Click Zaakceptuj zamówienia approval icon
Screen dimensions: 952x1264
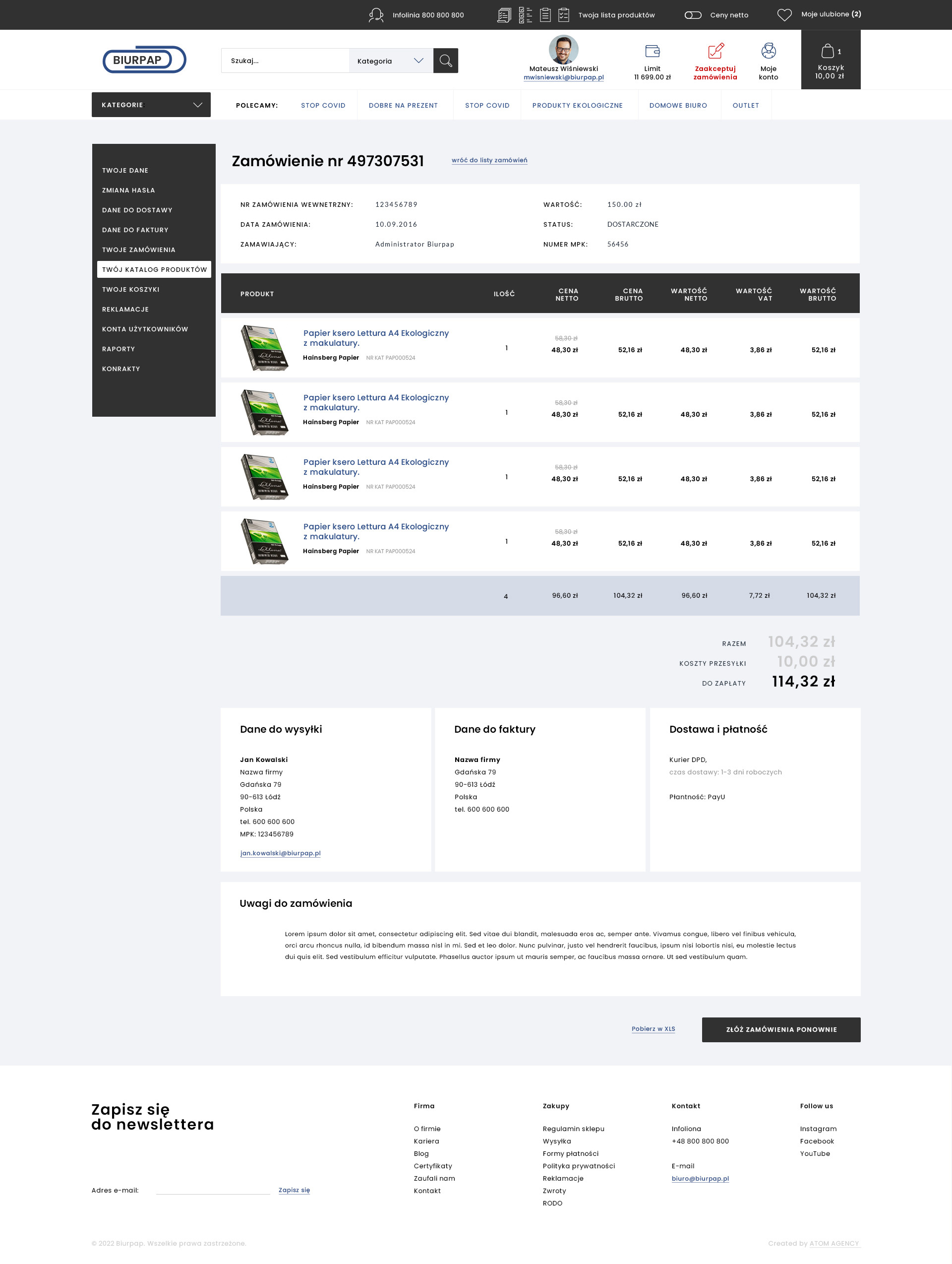pos(715,51)
